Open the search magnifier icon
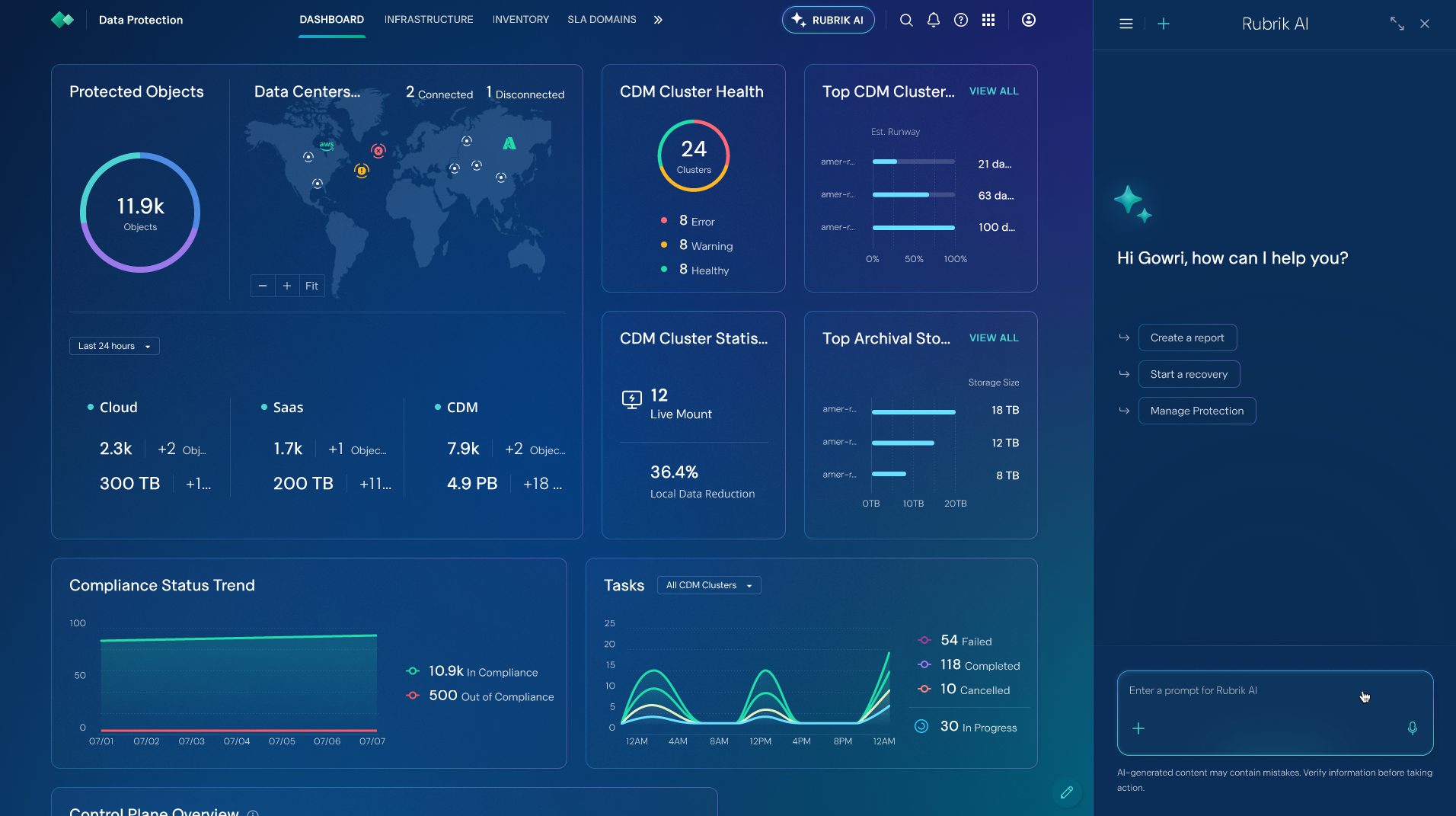 (906, 21)
